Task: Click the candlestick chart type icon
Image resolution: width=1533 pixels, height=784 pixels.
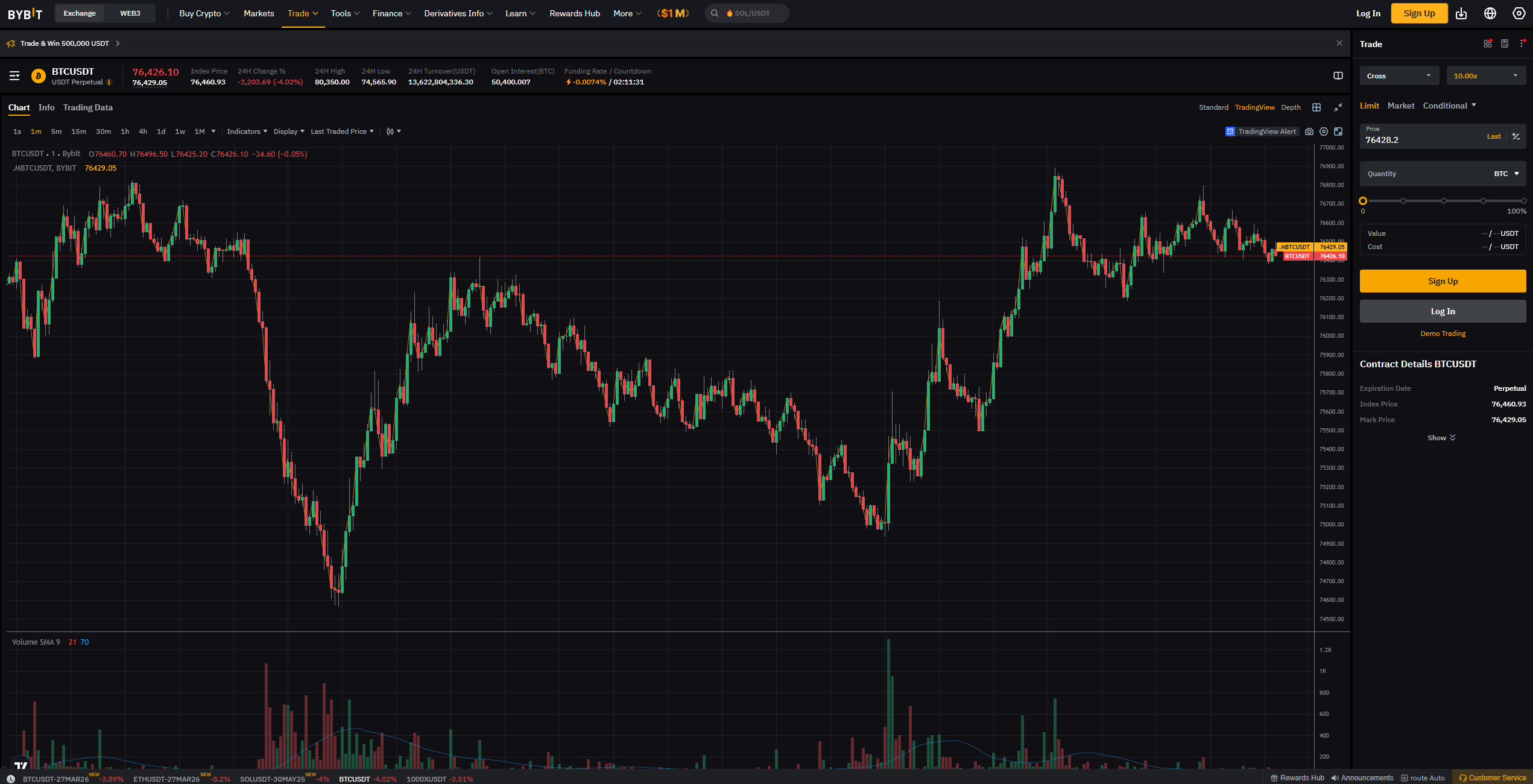Action: [x=390, y=131]
